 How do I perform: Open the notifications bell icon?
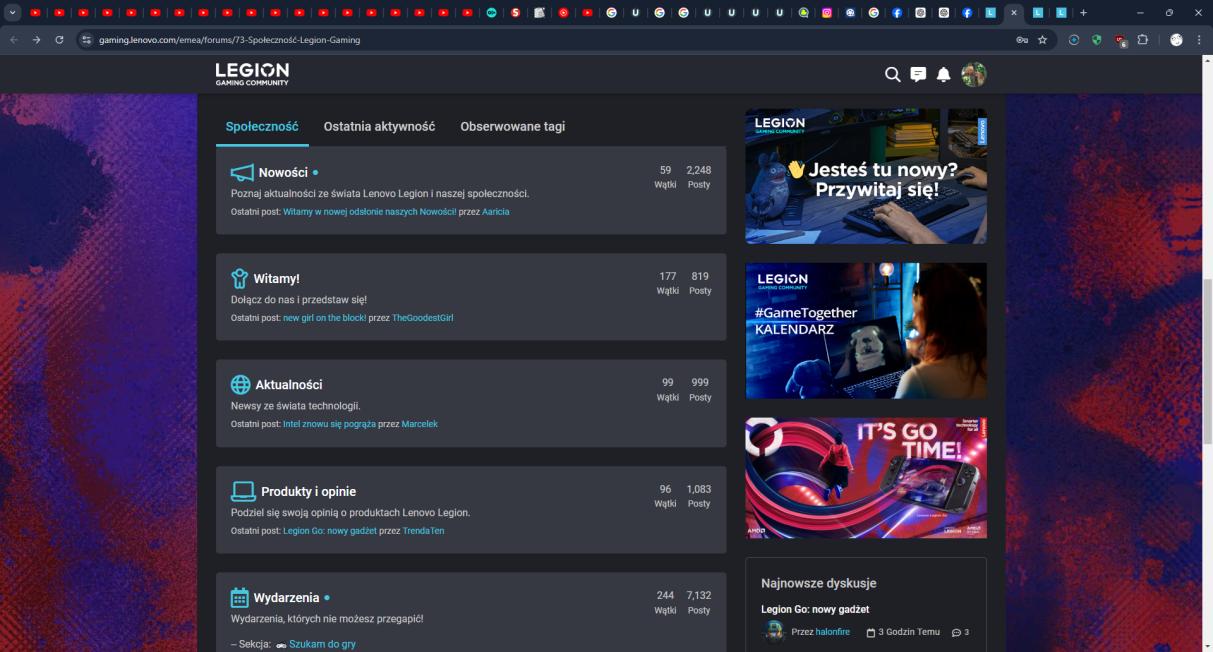(941, 74)
